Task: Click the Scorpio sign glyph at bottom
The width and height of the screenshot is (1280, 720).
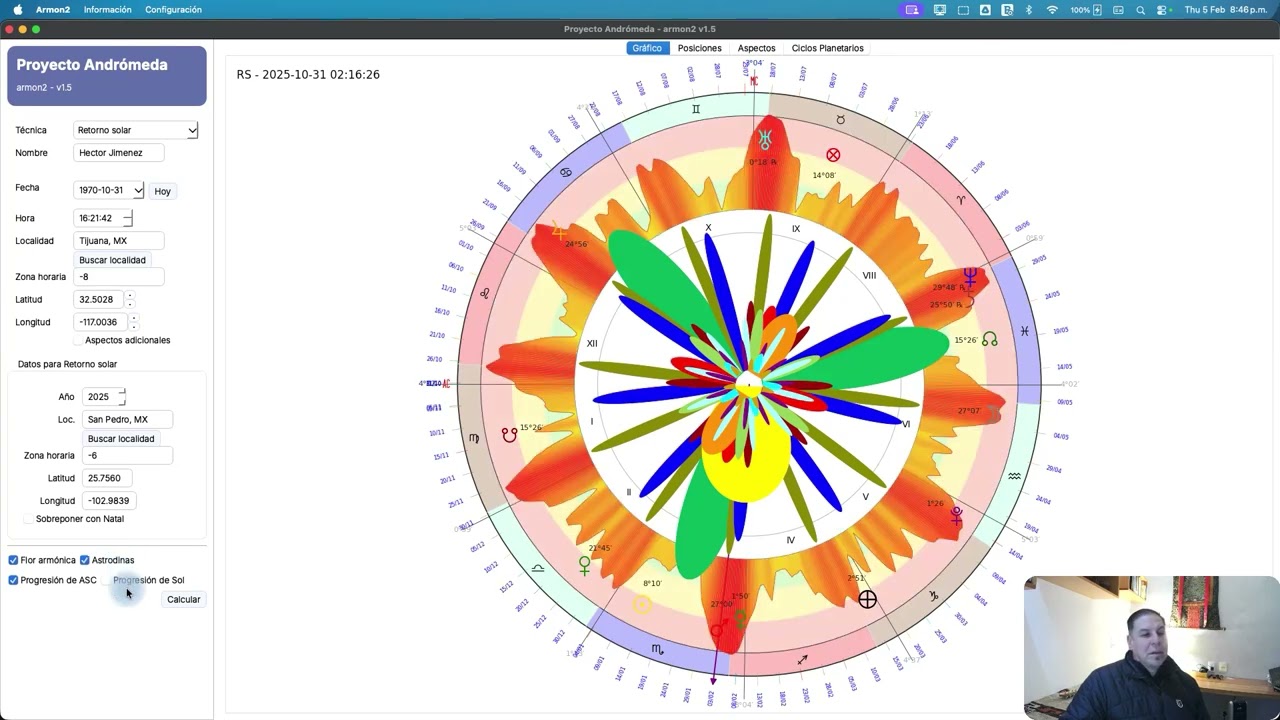Action: pyautogui.click(x=657, y=649)
